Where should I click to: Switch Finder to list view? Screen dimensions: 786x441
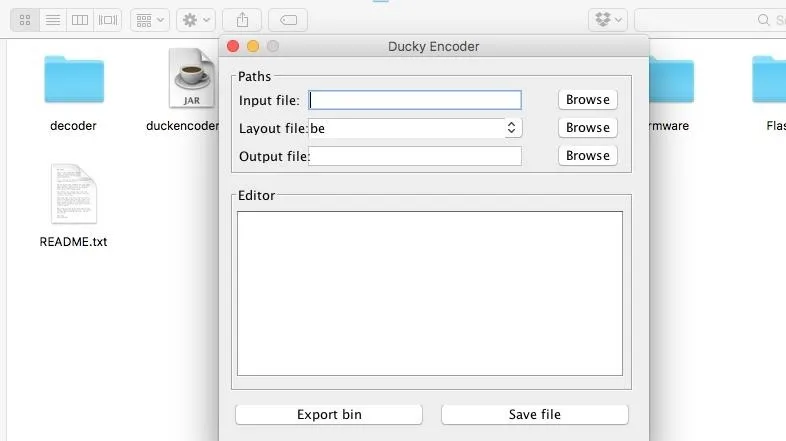coord(53,19)
